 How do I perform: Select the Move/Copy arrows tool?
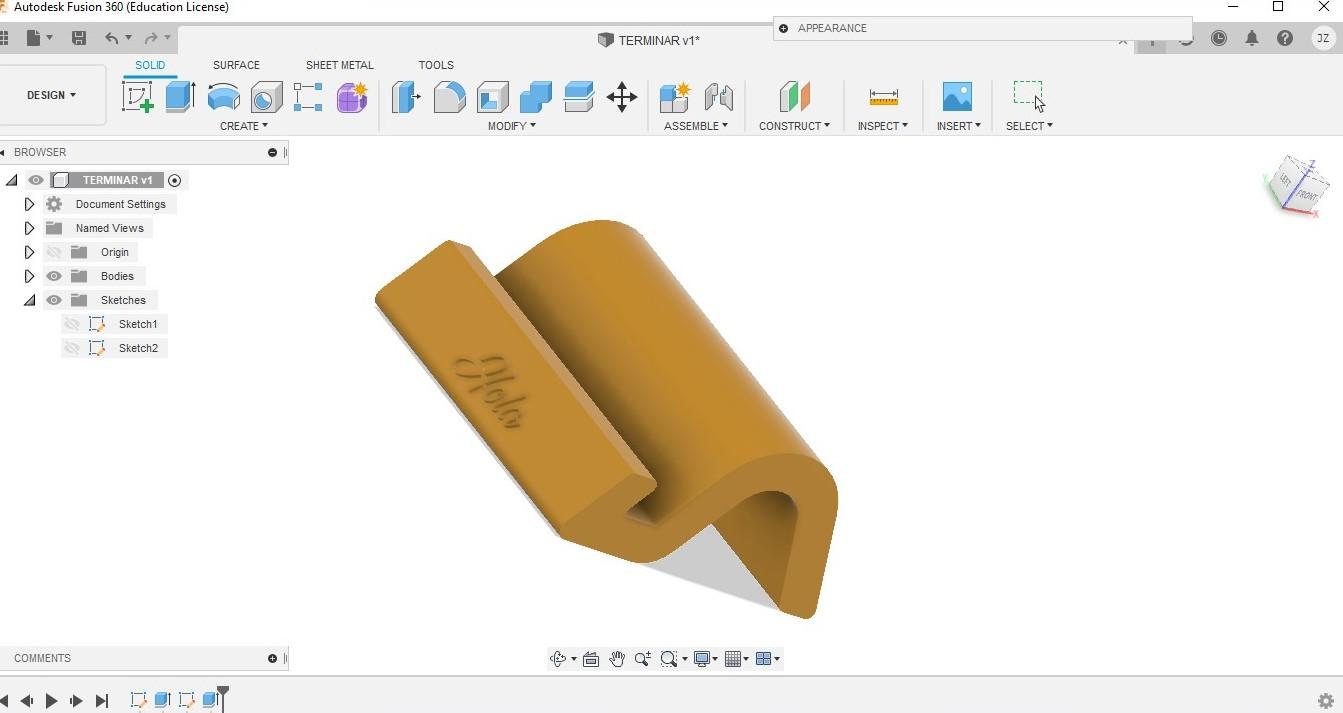pyautogui.click(x=622, y=97)
